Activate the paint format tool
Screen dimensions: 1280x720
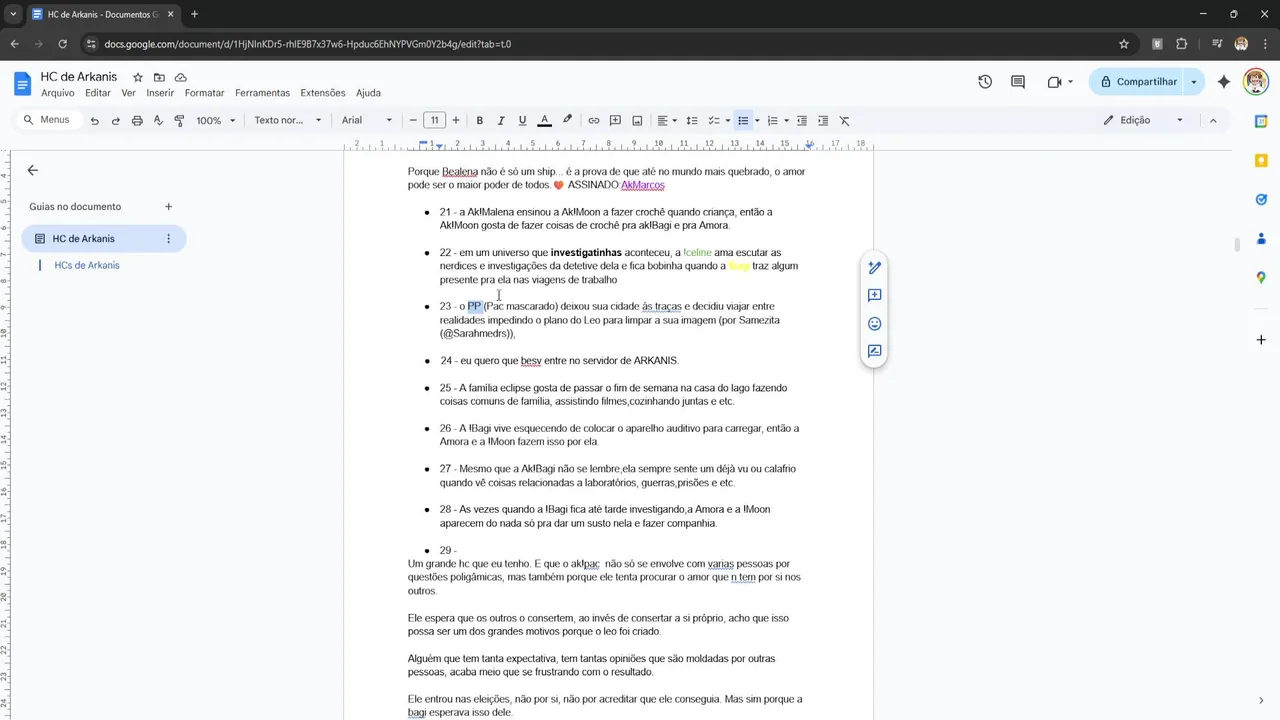click(x=180, y=120)
